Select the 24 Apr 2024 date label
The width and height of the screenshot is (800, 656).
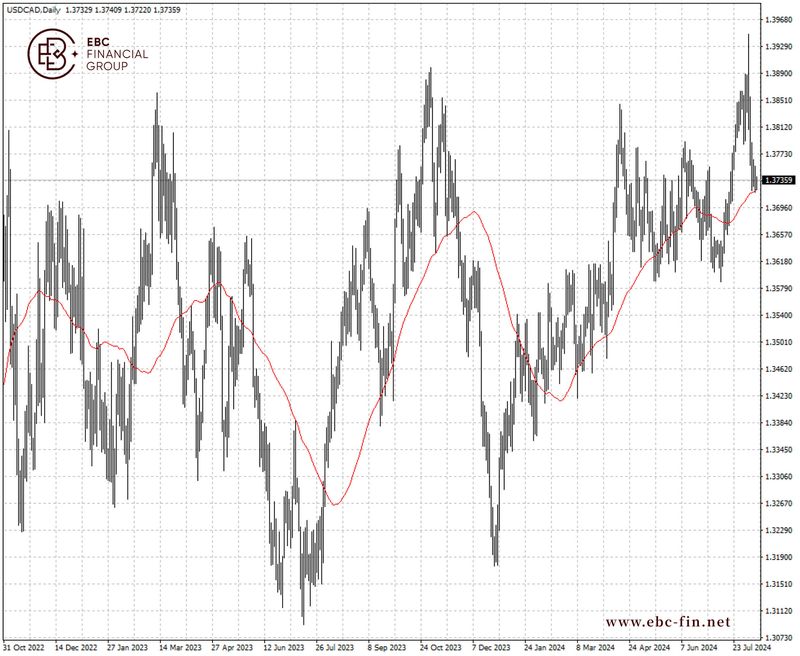647,647
